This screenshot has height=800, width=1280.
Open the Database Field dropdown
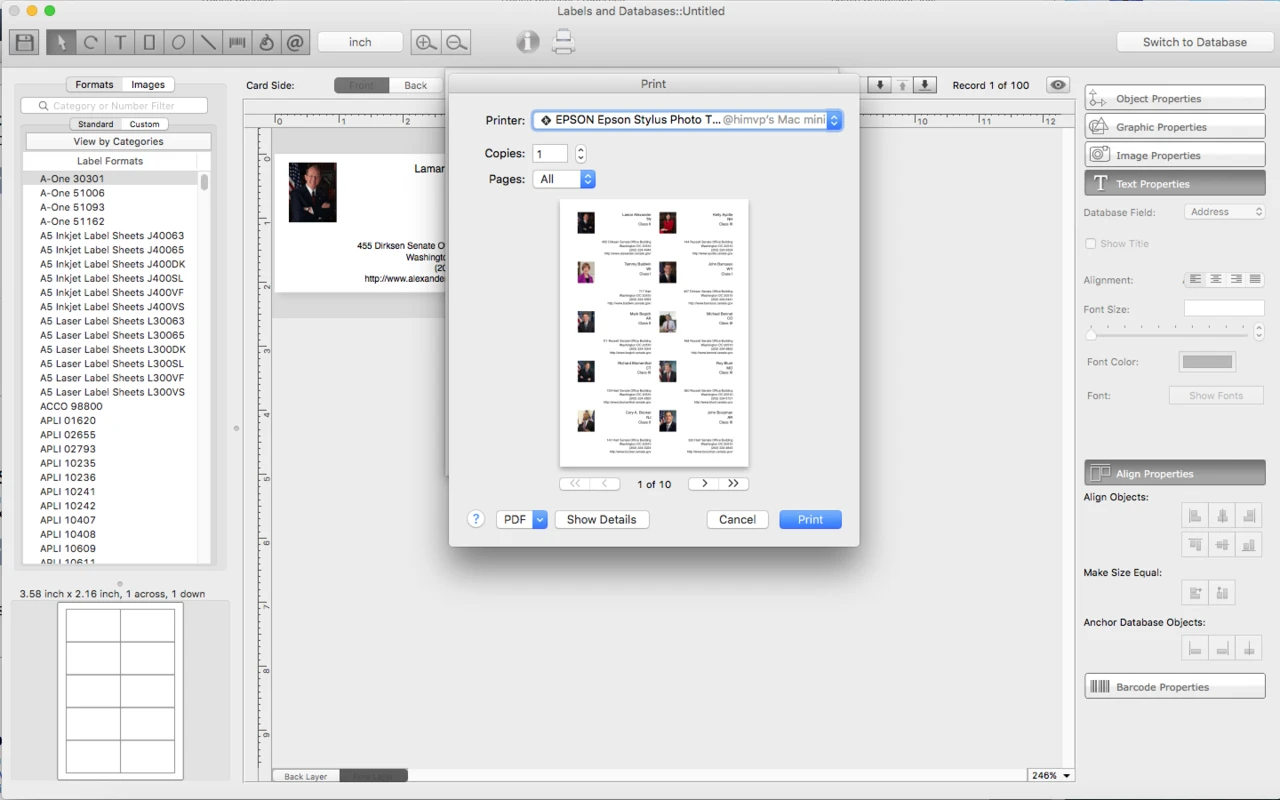(x=1223, y=211)
